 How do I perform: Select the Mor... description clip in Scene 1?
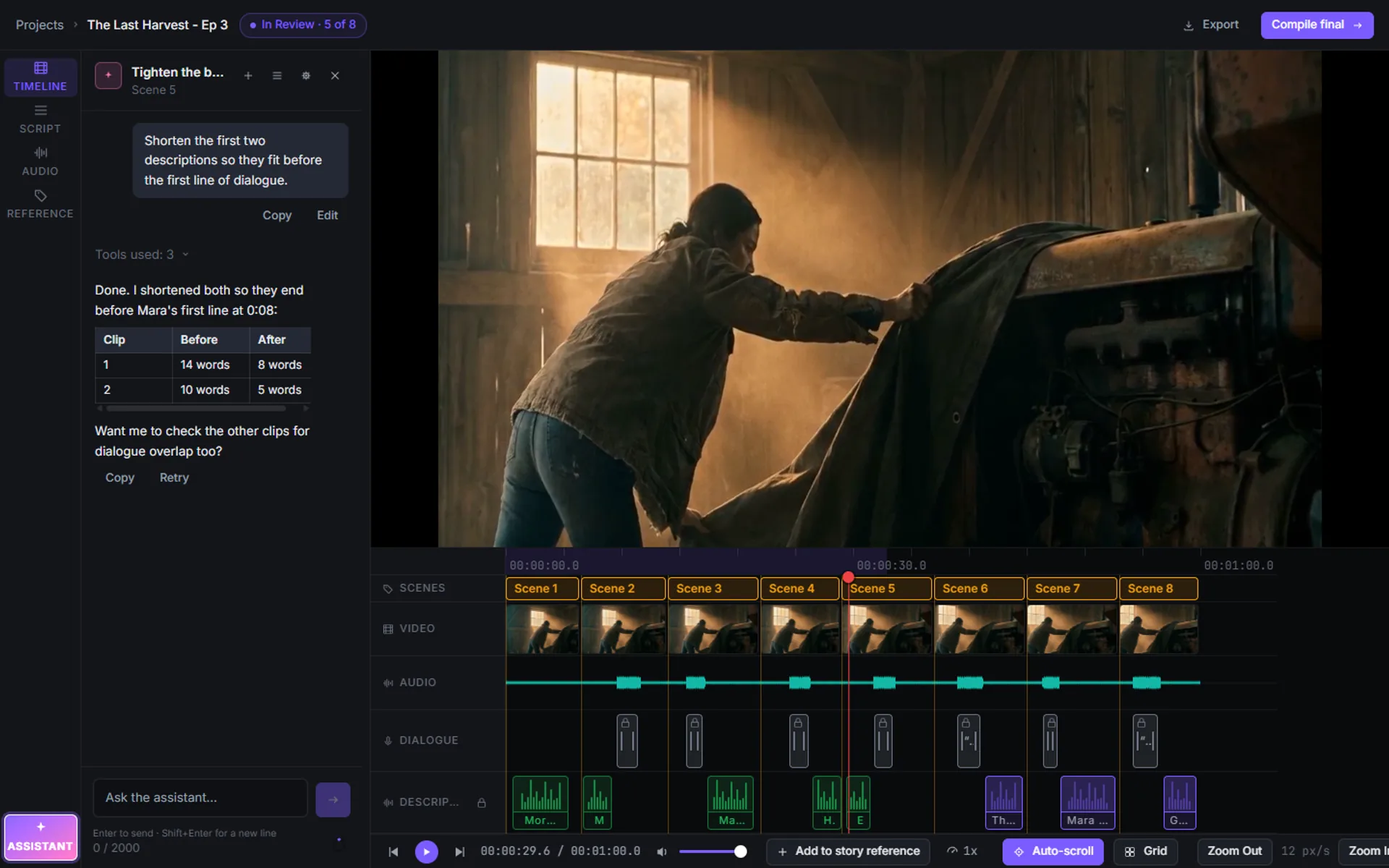coord(540,802)
